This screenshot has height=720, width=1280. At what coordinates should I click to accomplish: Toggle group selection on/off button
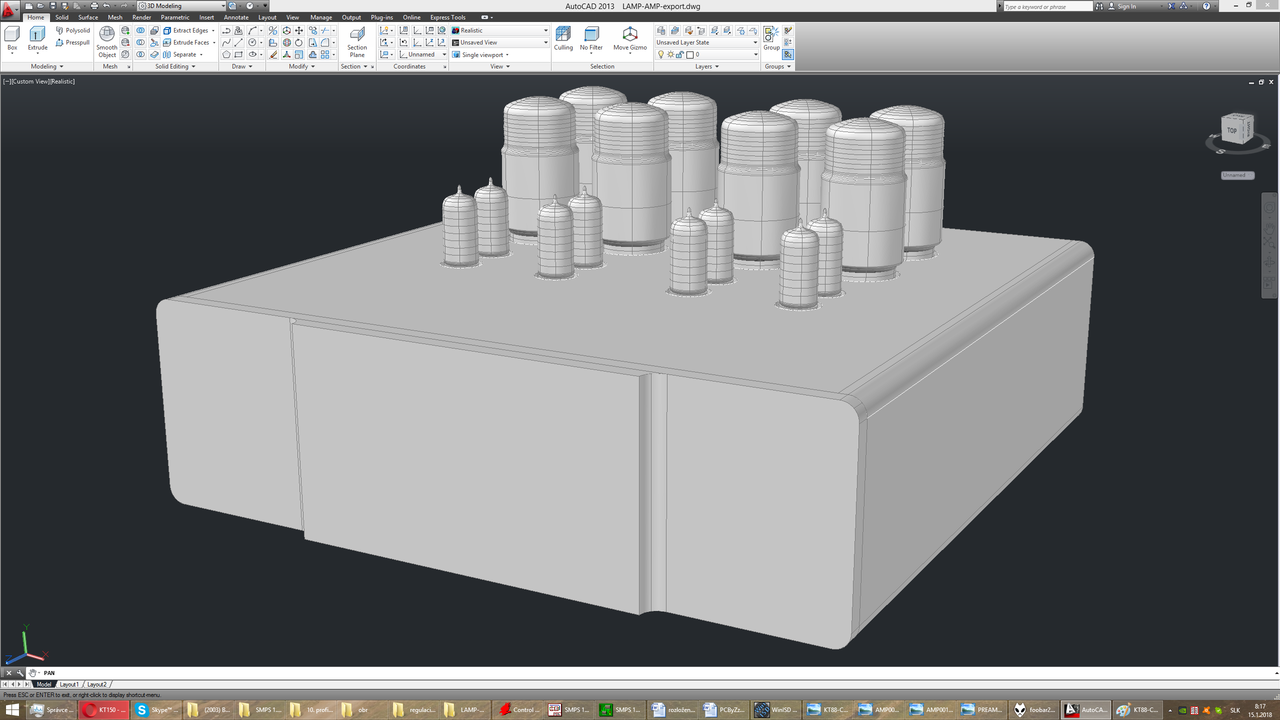[x=788, y=55]
